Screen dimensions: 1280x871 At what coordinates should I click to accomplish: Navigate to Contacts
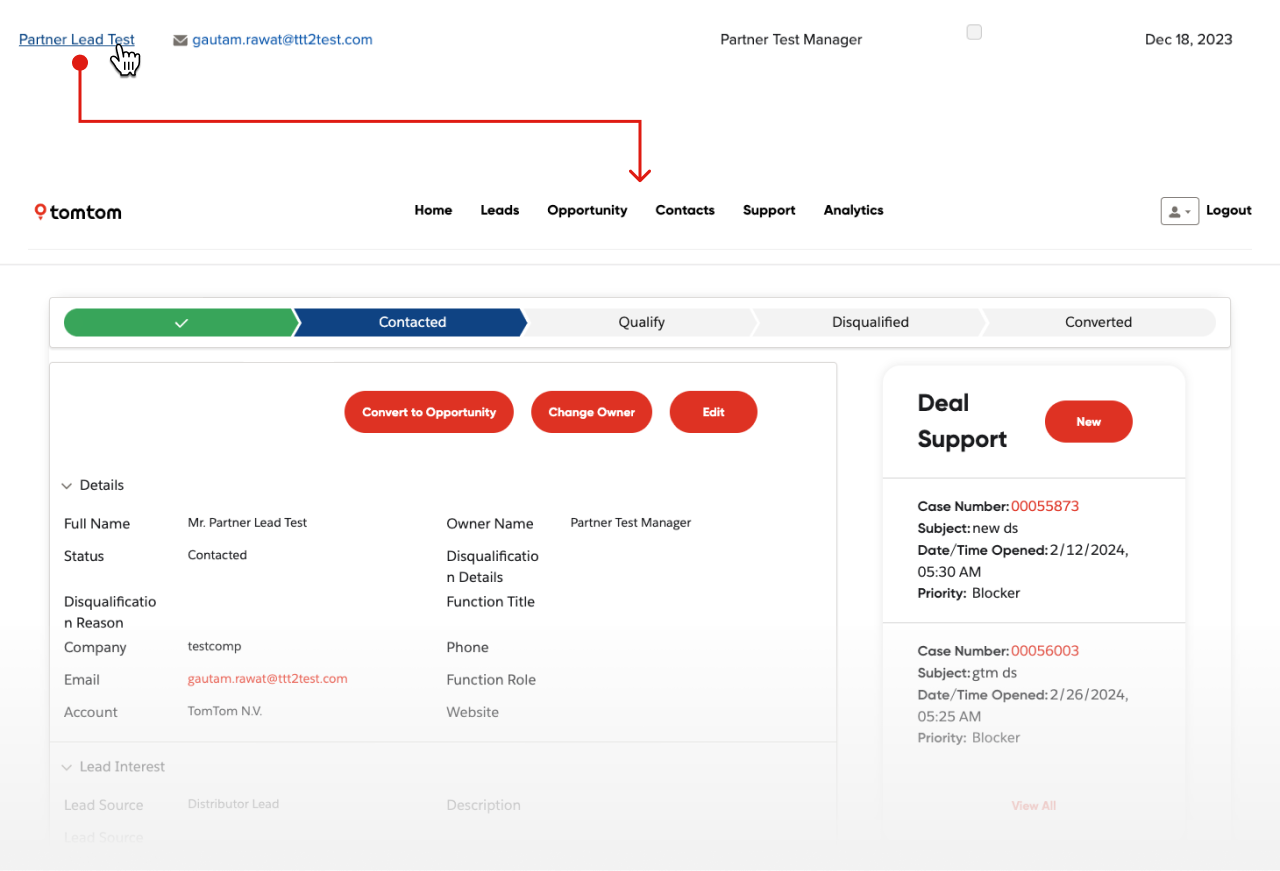pyautogui.click(x=685, y=210)
